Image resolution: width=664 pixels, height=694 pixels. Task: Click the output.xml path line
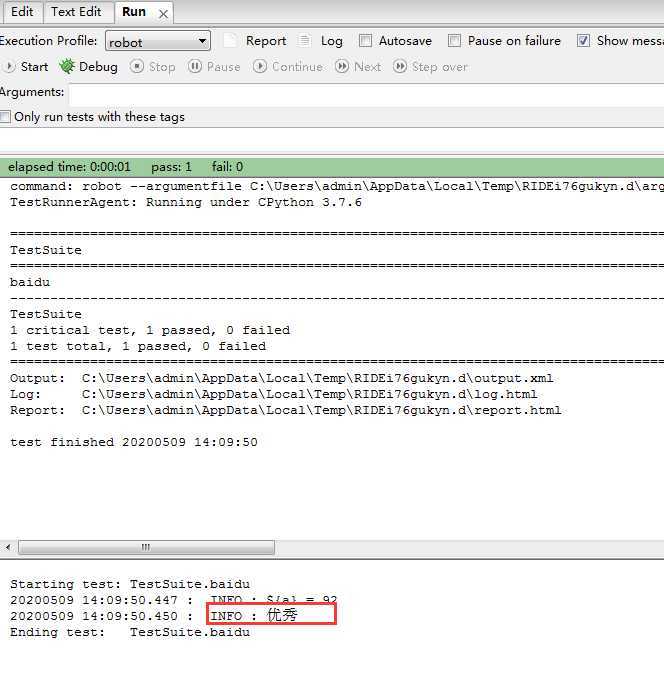pyautogui.click(x=282, y=378)
